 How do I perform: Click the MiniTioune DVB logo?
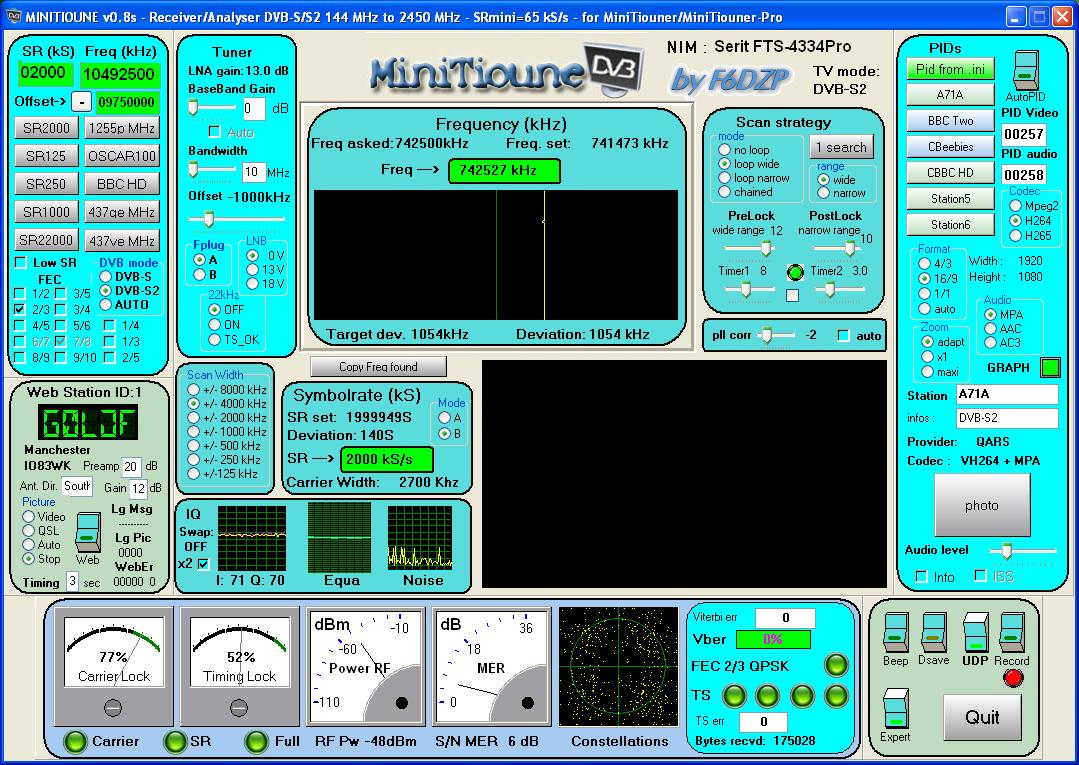(x=508, y=70)
